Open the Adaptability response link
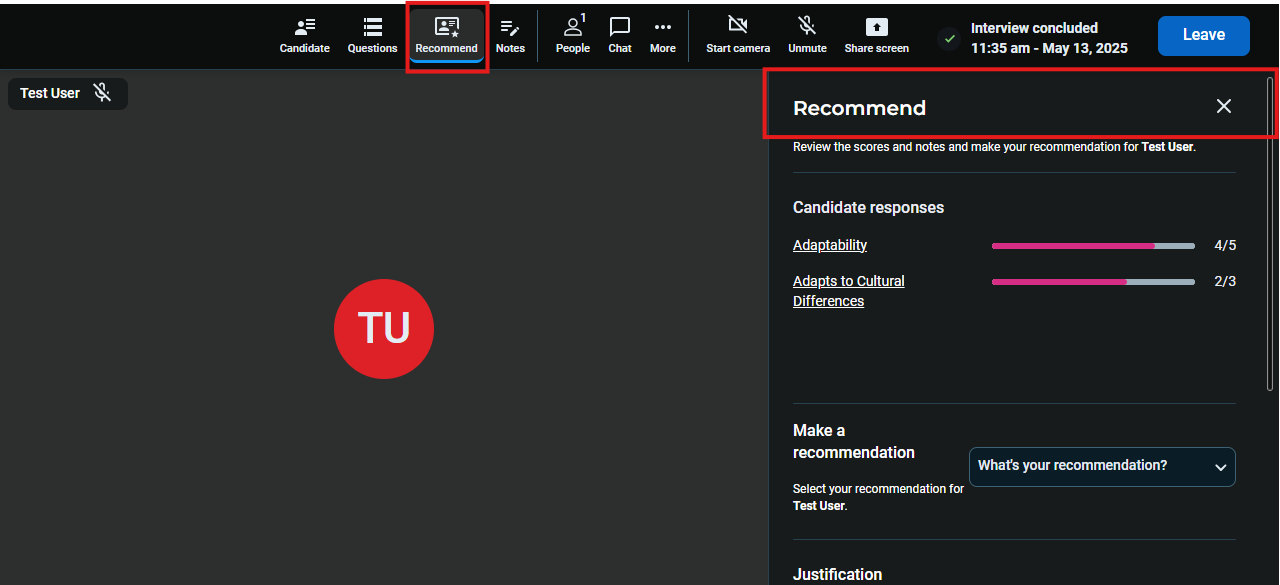This screenshot has width=1280, height=585. (x=829, y=245)
